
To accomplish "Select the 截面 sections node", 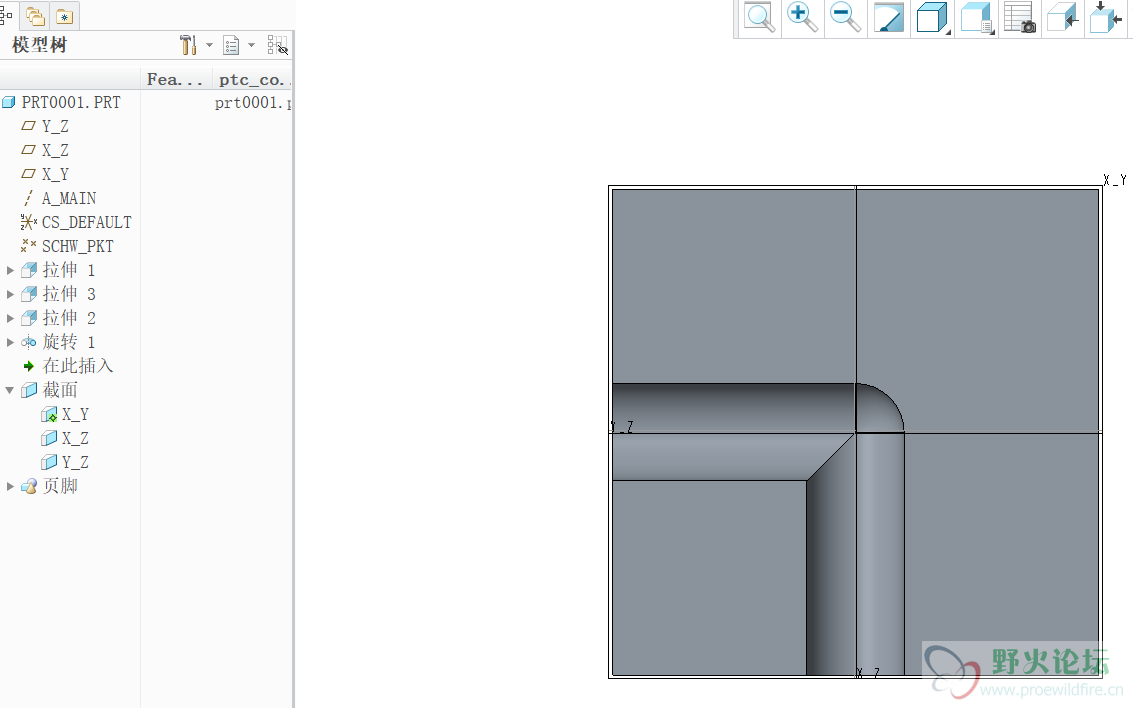I will 59,390.
